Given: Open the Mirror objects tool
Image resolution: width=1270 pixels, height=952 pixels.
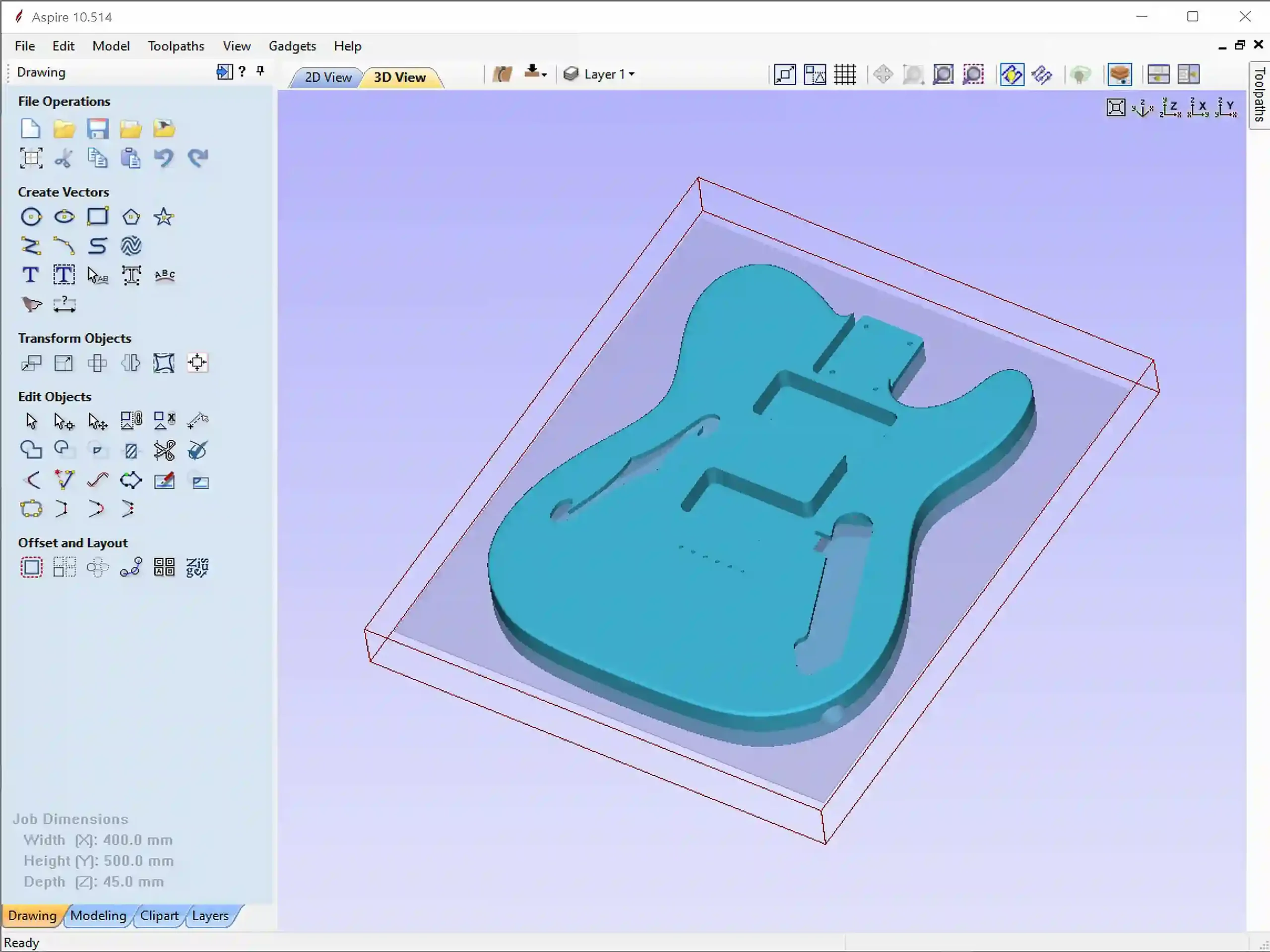Looking at the screenshot, I should click(x=131, y=362).
